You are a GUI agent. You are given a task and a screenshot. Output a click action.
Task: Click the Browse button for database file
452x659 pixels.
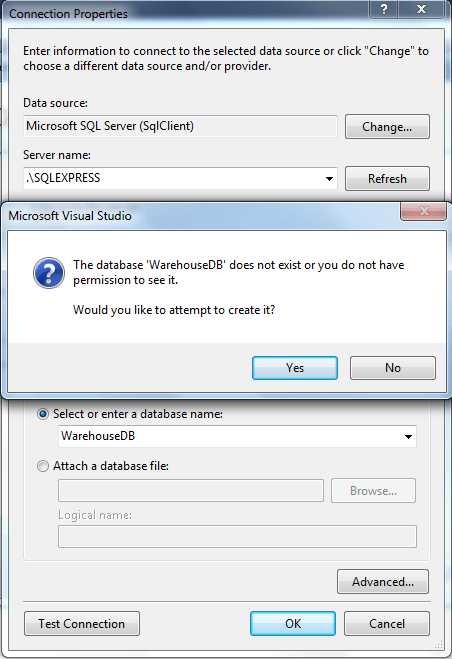point(373,490)
